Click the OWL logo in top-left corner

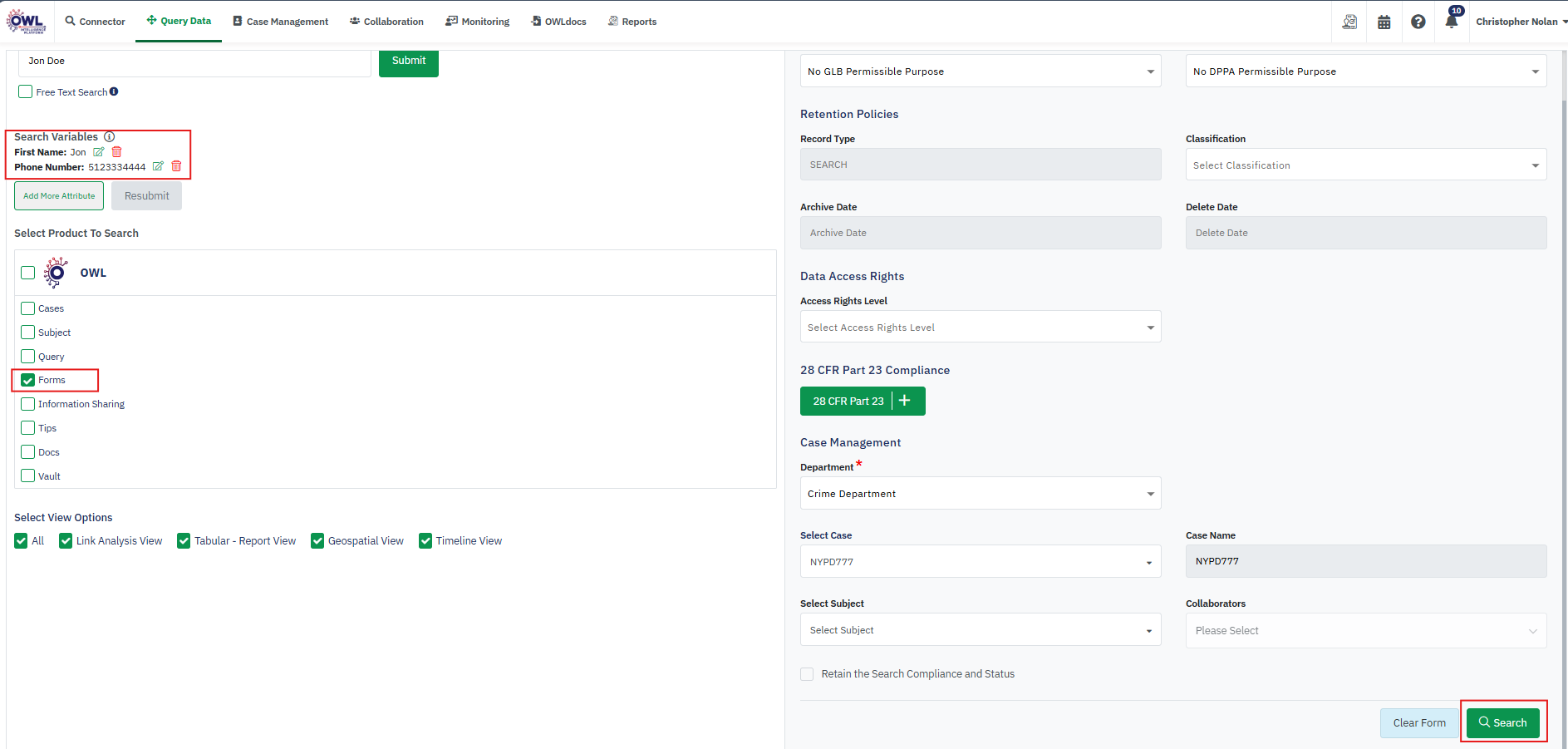pos(26,22)
